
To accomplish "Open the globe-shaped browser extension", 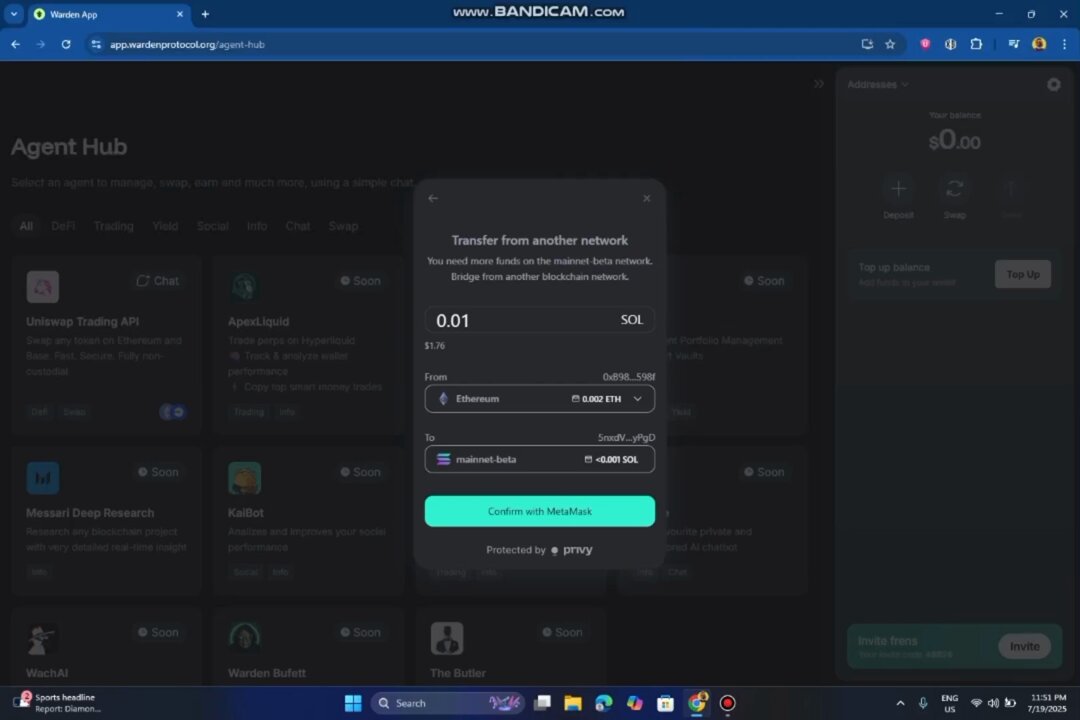I will tap(951, 44).
